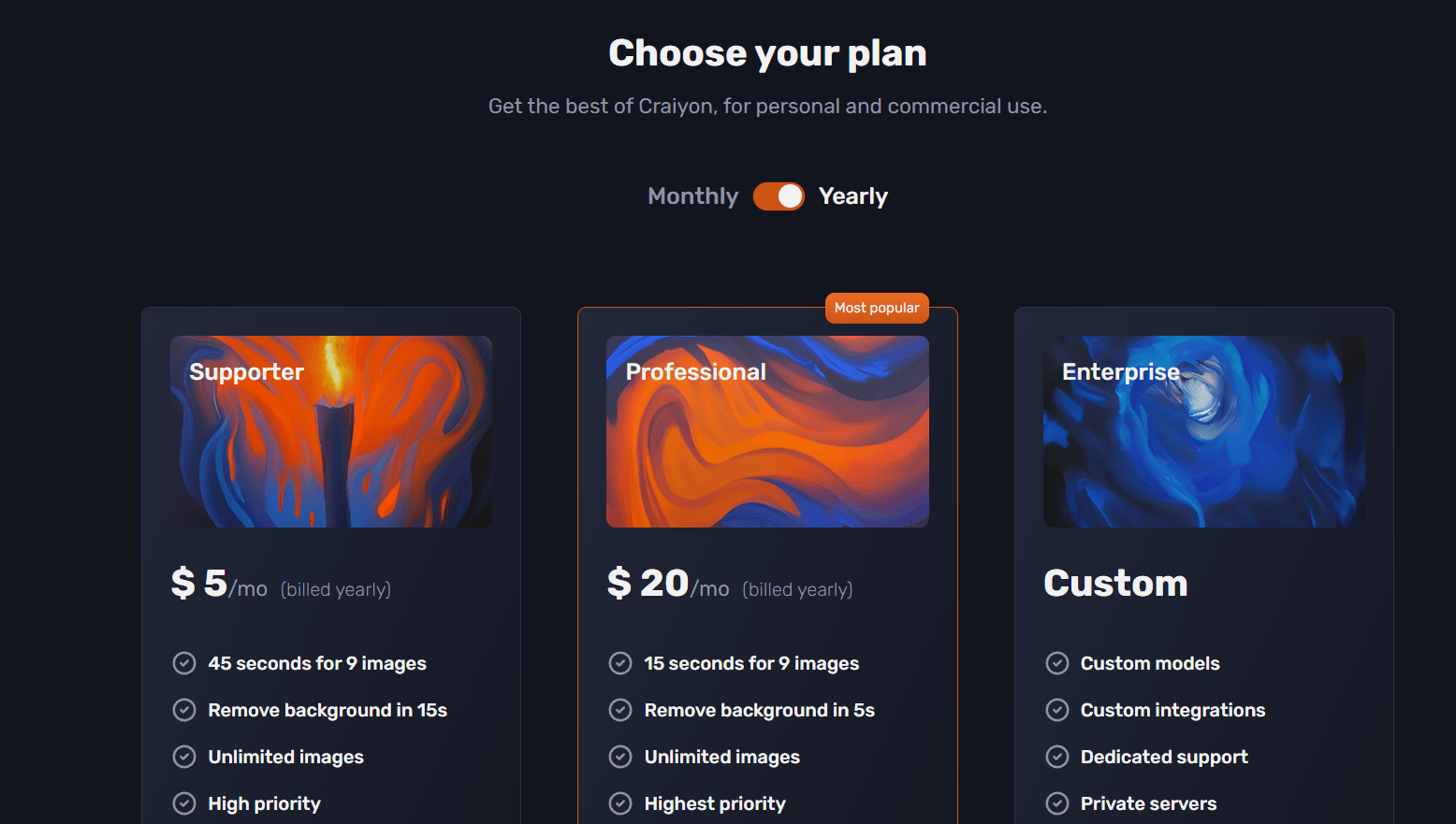Viewport: 1456px width, 824px height.
Task: Click check icon beside Remove background in 5s
Action: pos(620,710)
